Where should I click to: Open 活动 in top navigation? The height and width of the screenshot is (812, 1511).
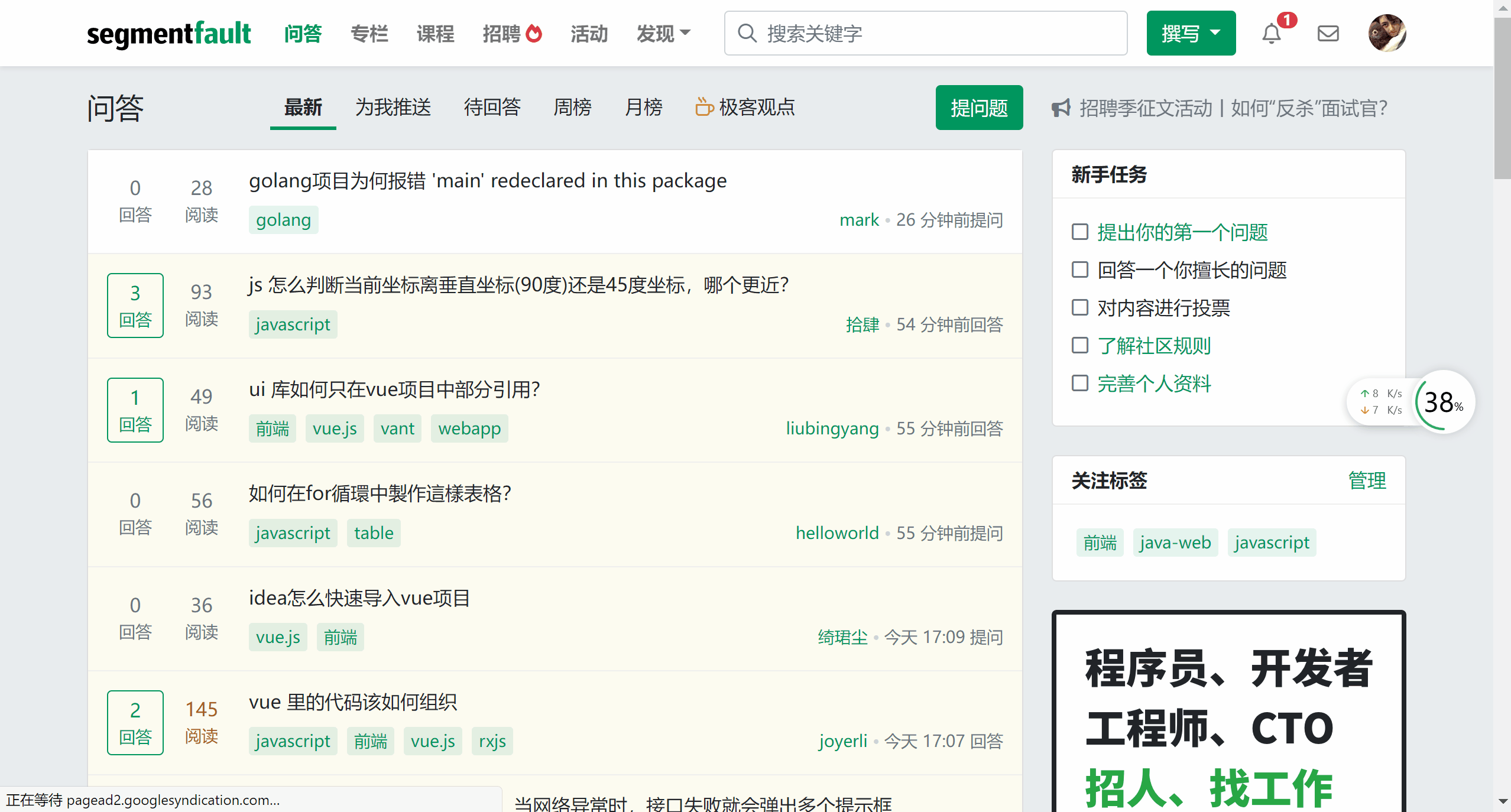(589, 34)
